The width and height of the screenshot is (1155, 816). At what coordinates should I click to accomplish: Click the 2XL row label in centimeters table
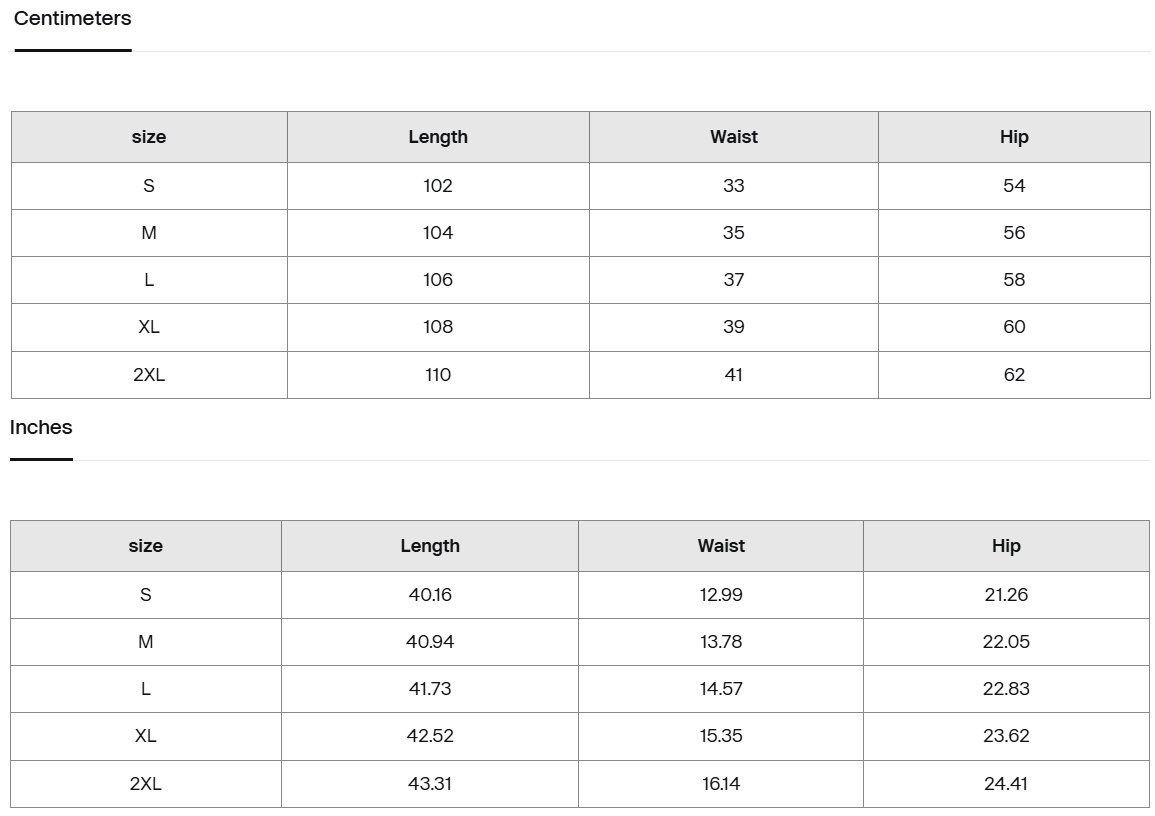pos(149,375)
